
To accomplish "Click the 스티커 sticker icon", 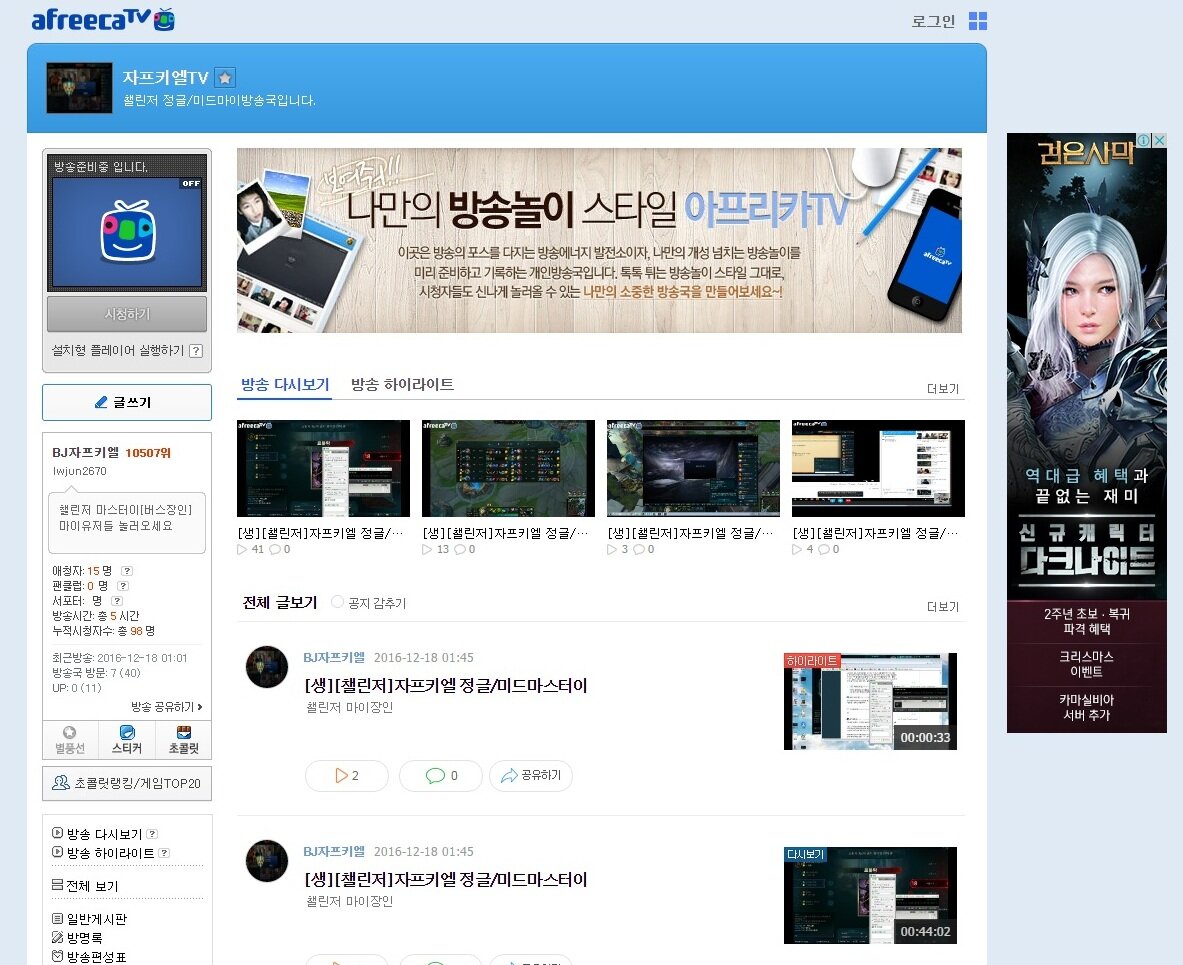I will (x=127, y=740).
